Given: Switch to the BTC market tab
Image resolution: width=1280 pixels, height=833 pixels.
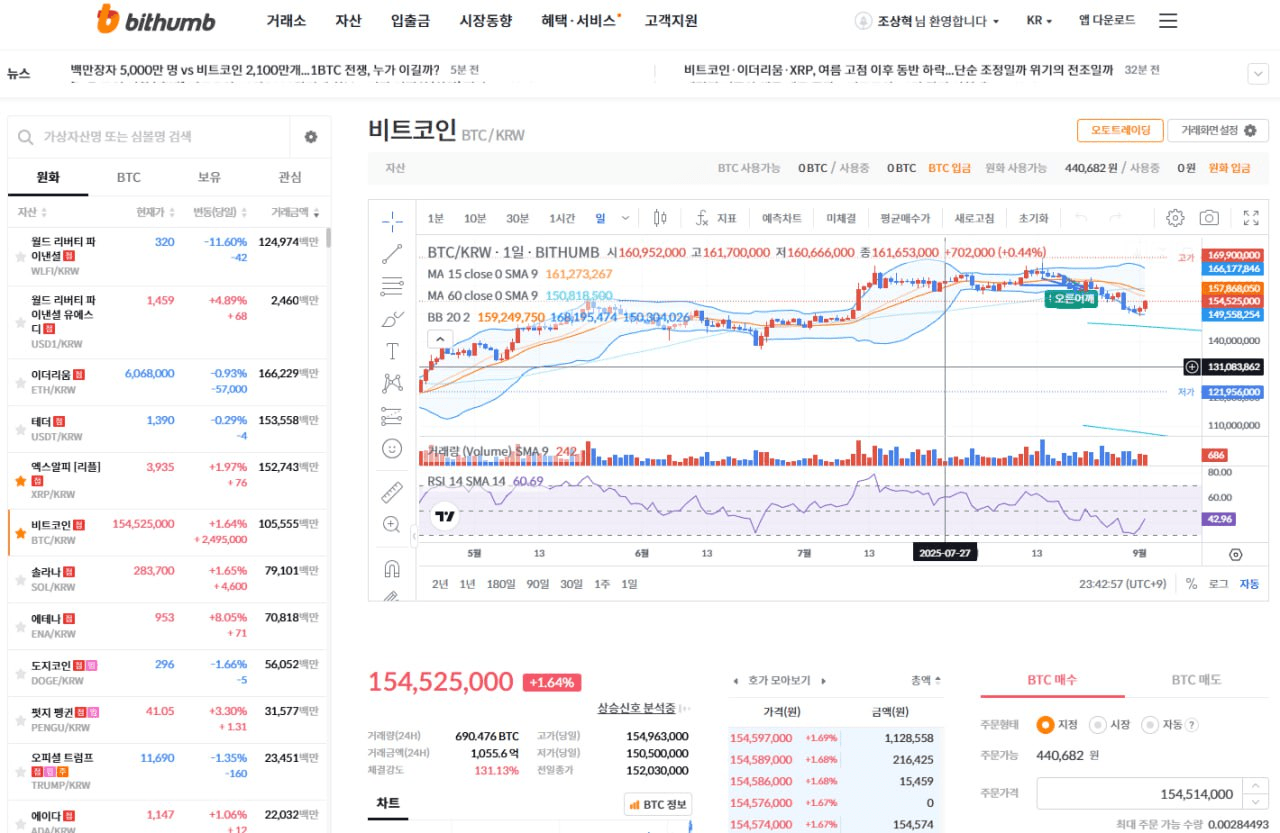Looking at the screenshot, I should (x=129, y=177).
